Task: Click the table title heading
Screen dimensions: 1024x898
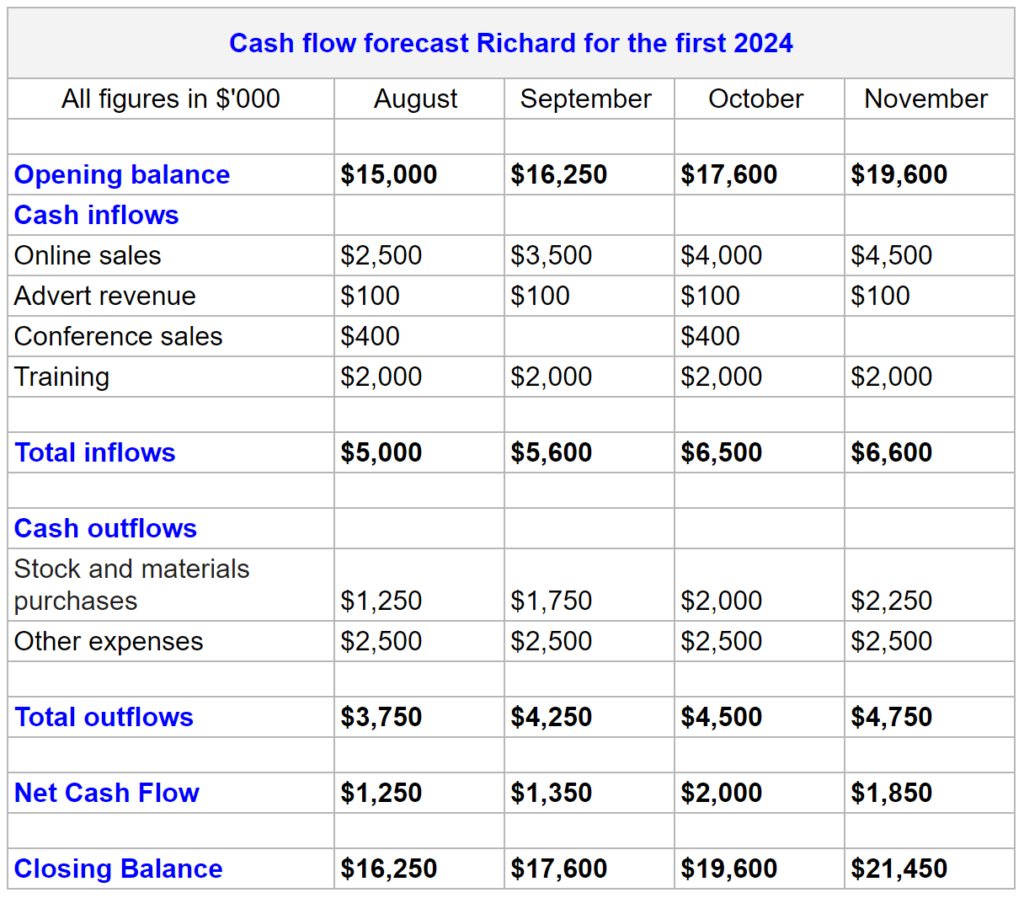Action: pyautogui.click(x=511, y=43)
